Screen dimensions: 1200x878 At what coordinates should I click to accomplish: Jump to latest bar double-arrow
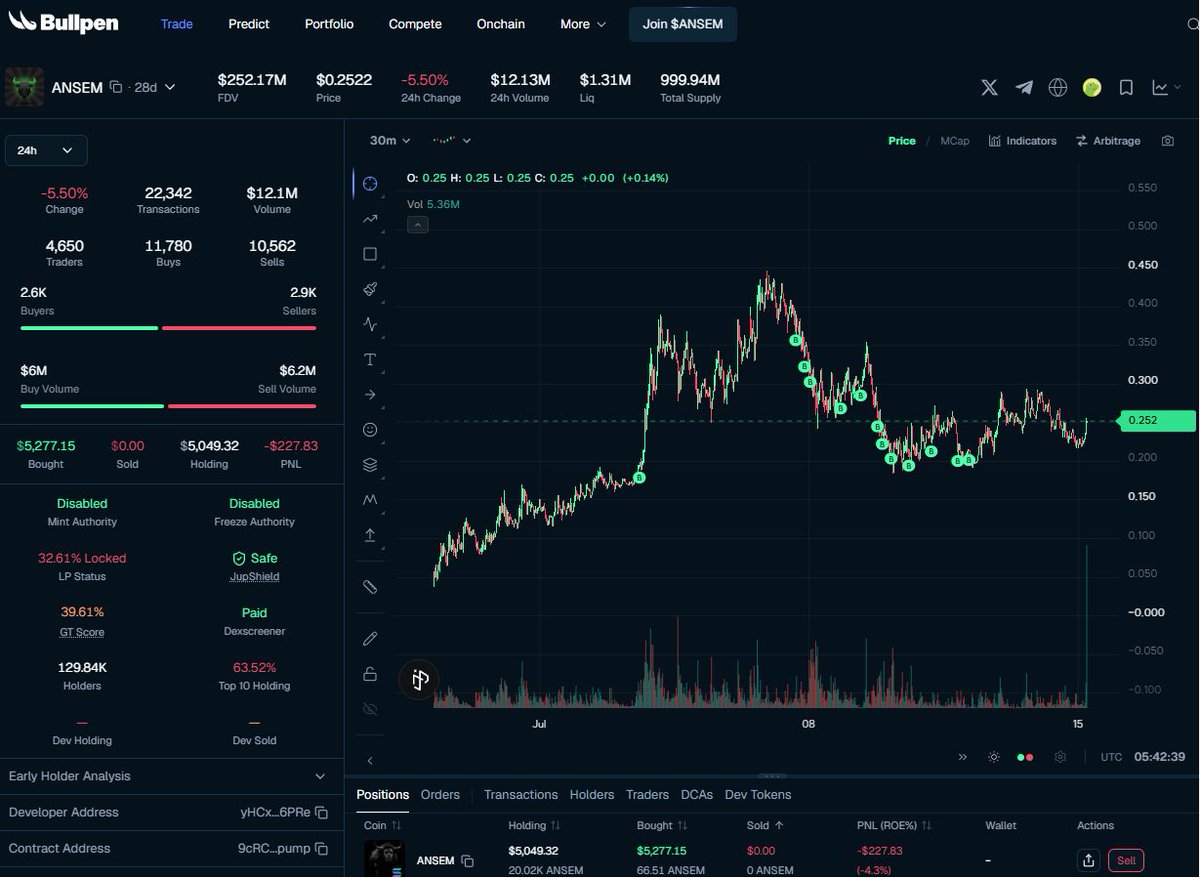click(x=963, y=757)
